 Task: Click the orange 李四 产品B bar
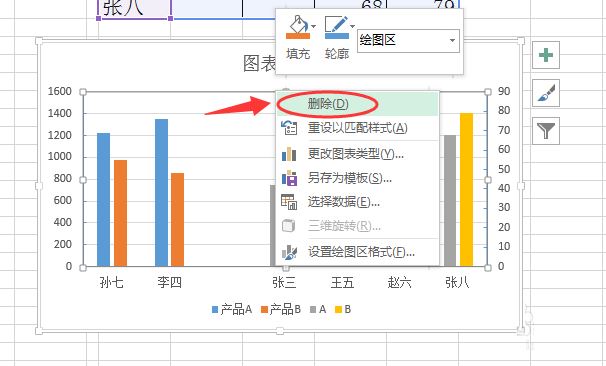point(177,220)
